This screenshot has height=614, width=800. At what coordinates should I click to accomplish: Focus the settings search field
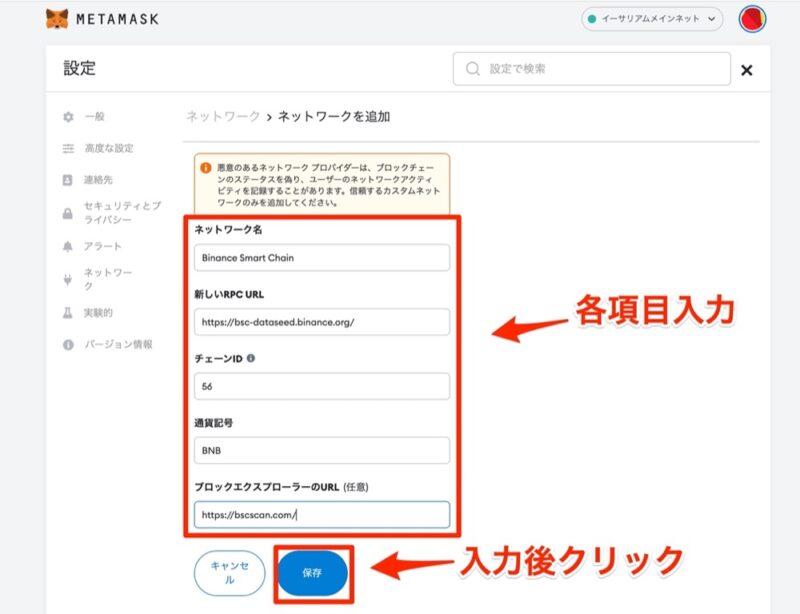coord(592,68)
